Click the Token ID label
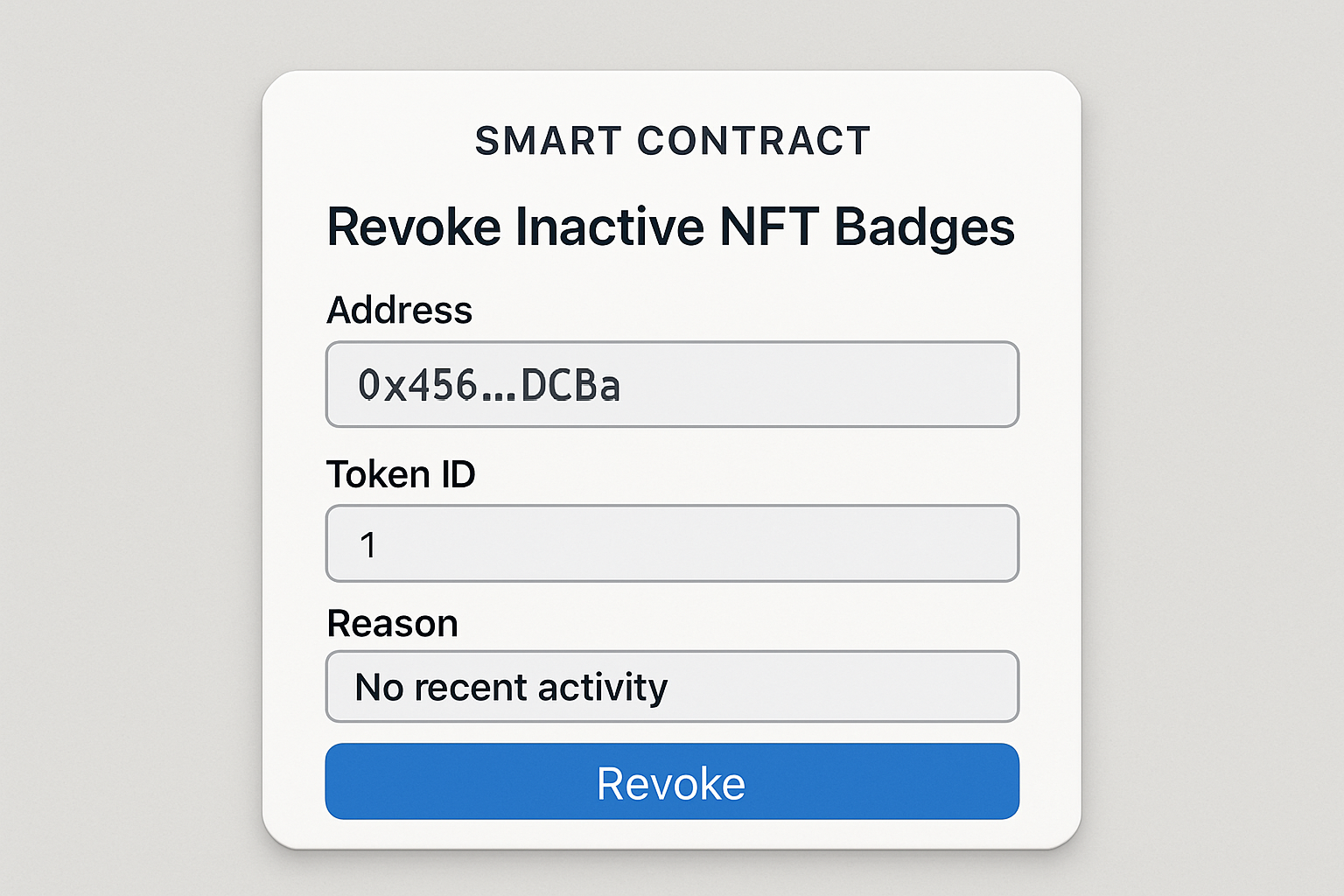This screenshot has height=896, width=1344. tap(401, 474)
